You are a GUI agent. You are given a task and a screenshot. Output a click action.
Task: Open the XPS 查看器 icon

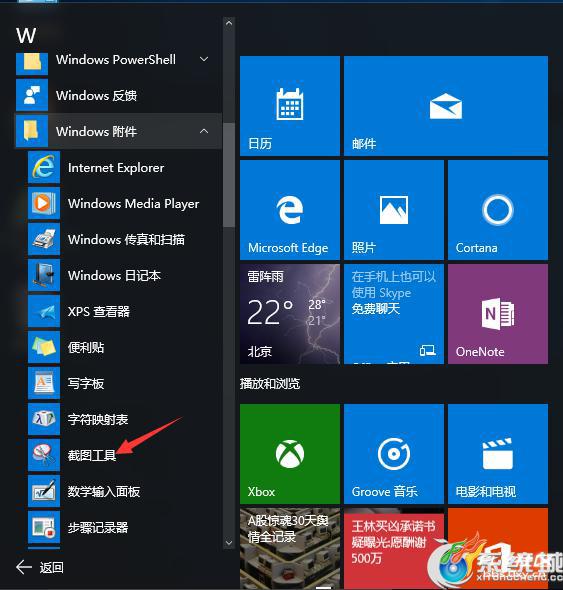[x=44, y=311]
